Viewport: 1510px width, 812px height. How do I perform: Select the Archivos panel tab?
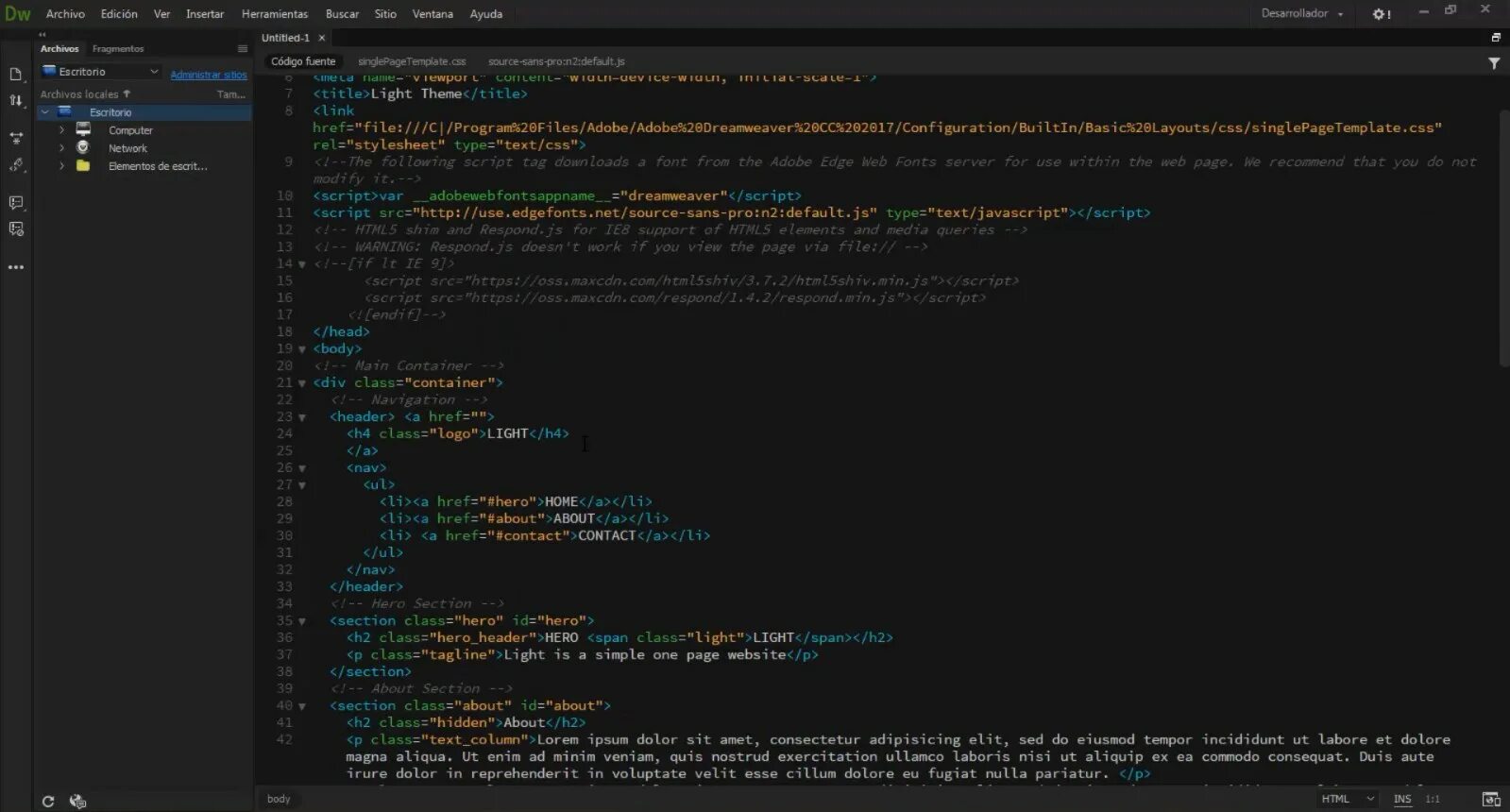point(59,48)
